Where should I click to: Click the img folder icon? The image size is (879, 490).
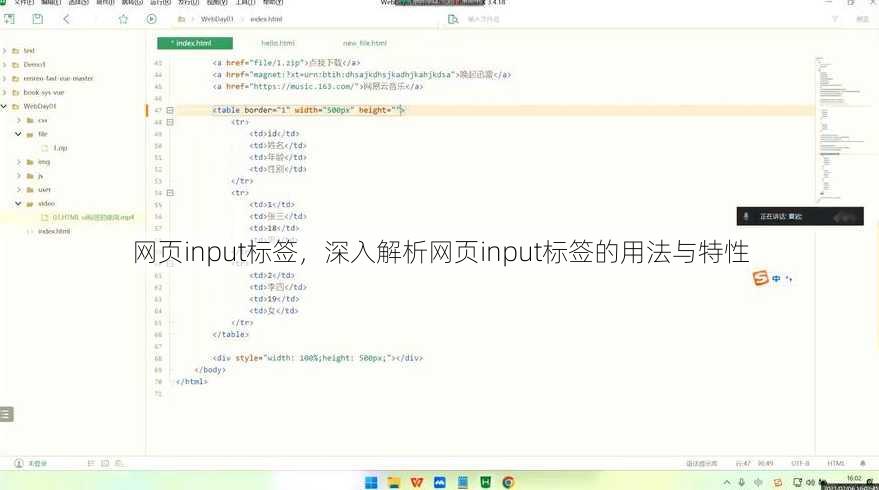coord(30,162)
